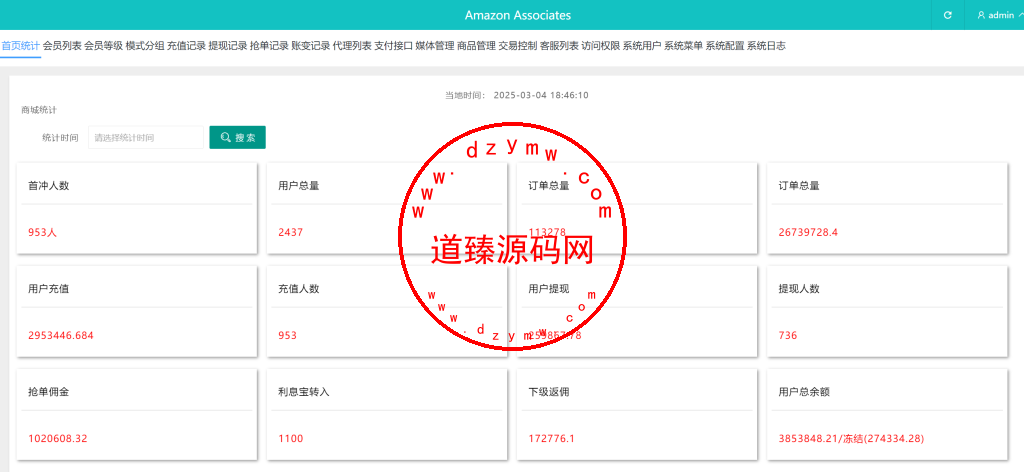Switch to the 会员等级 tab
The width and height of the screenshot is (1024, 472).
pos(103,46)
